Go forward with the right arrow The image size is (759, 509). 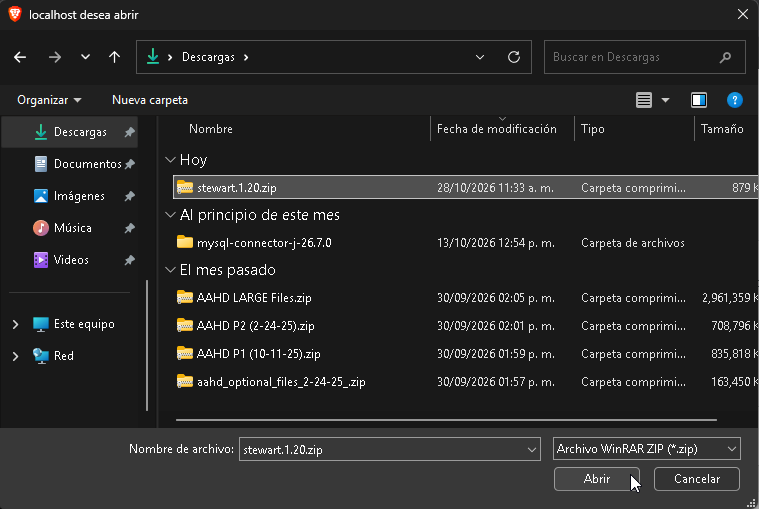[55, 57]
